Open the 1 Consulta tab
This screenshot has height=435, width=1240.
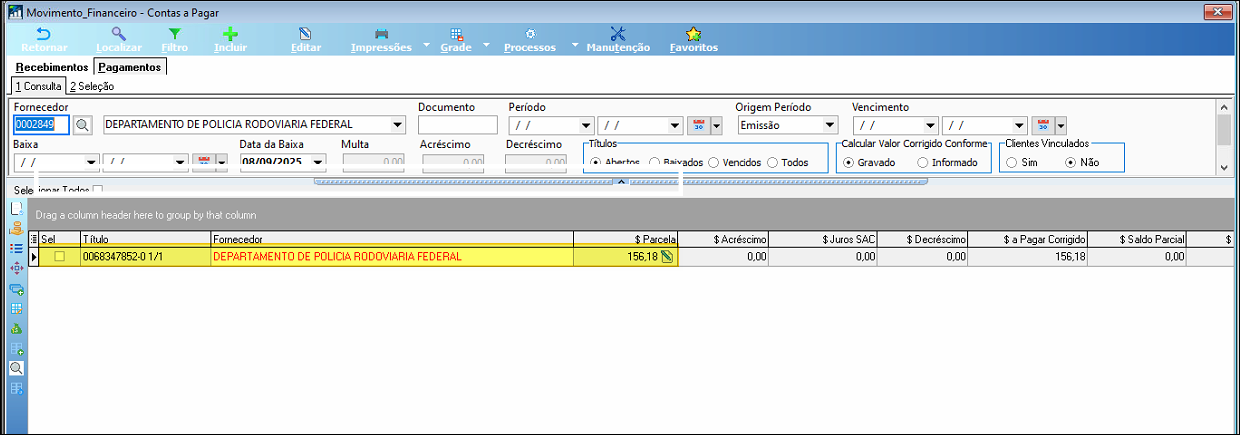click(38, 86)
